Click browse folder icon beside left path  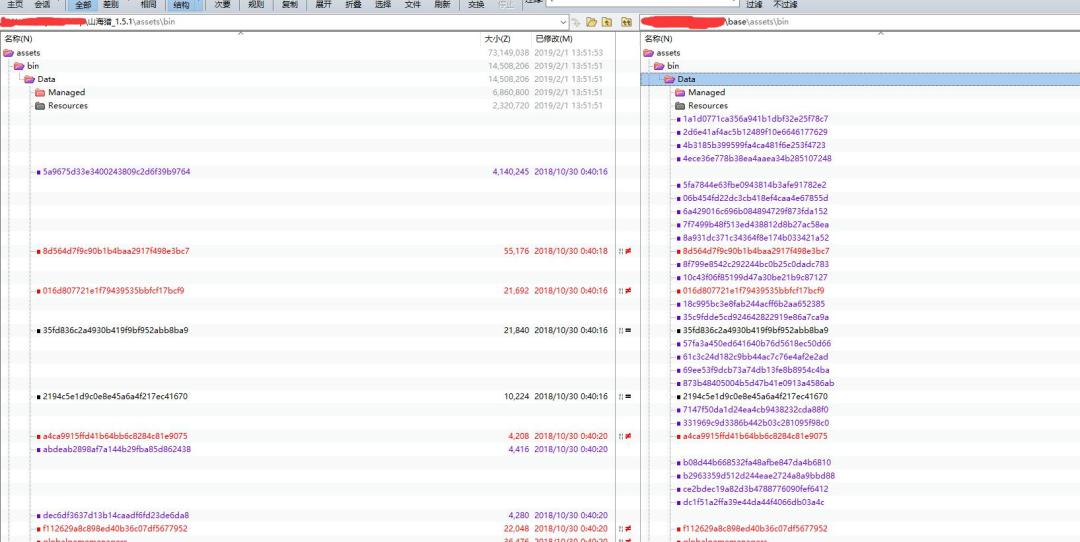(x=592, y=21)
